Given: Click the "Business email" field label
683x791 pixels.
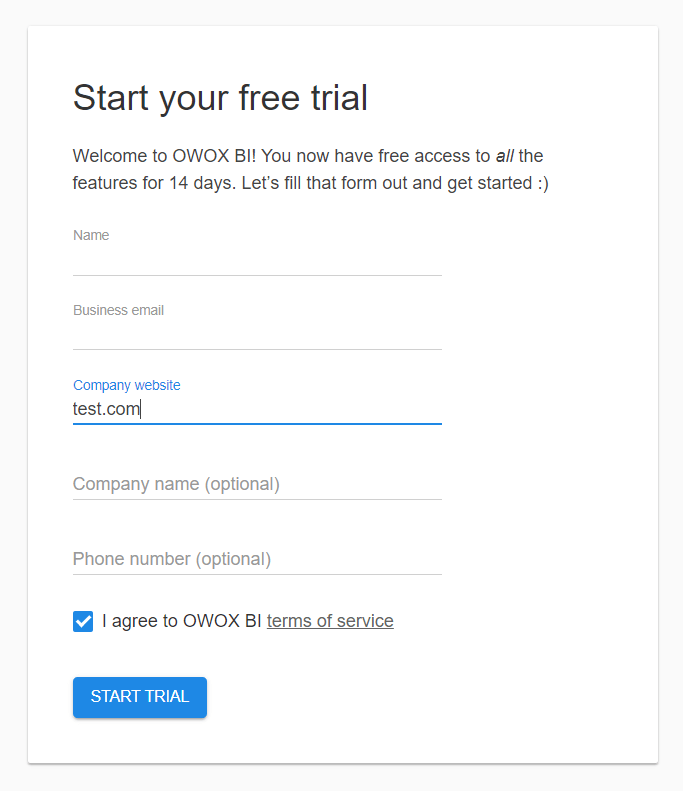Looking at the screenshot, I should pos(118,310).
